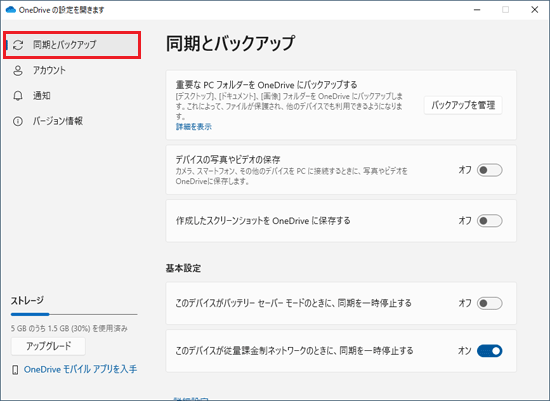Click 重要な PC フォルダー backup title text
This screenshot has width=550, height=401.
coord(266,85)
